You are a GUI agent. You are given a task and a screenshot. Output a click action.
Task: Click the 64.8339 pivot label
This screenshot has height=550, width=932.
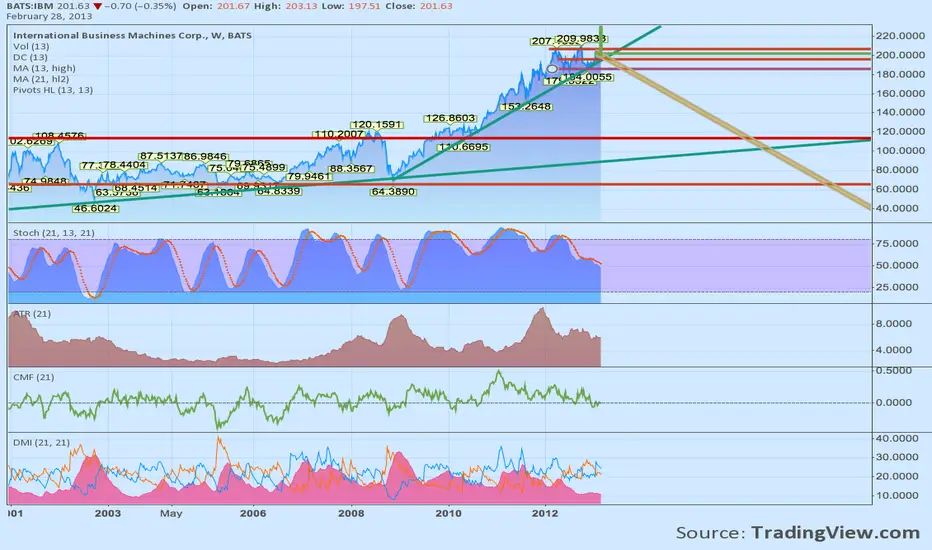click(278, 191)
